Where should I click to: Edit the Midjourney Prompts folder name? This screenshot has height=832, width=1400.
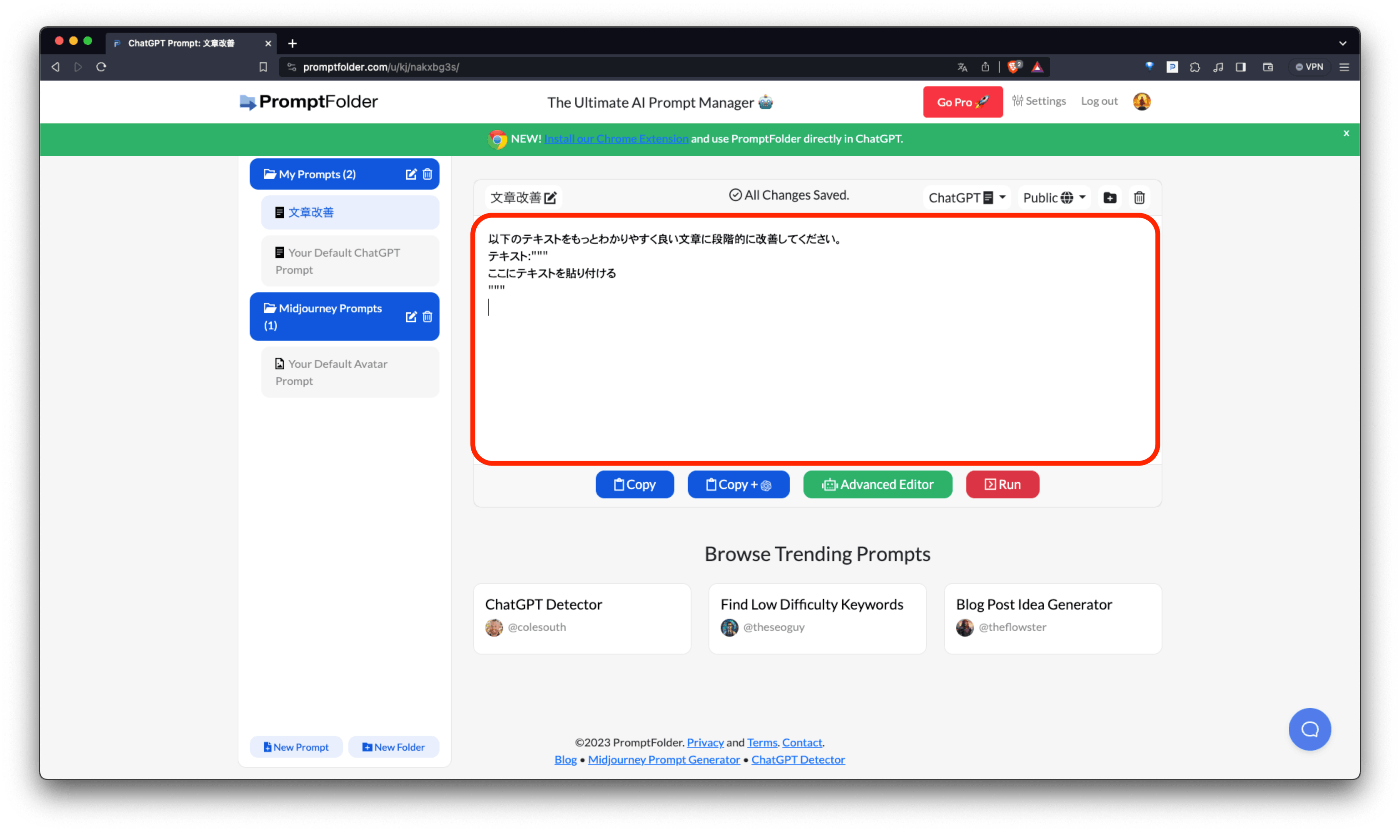(411, 317)
